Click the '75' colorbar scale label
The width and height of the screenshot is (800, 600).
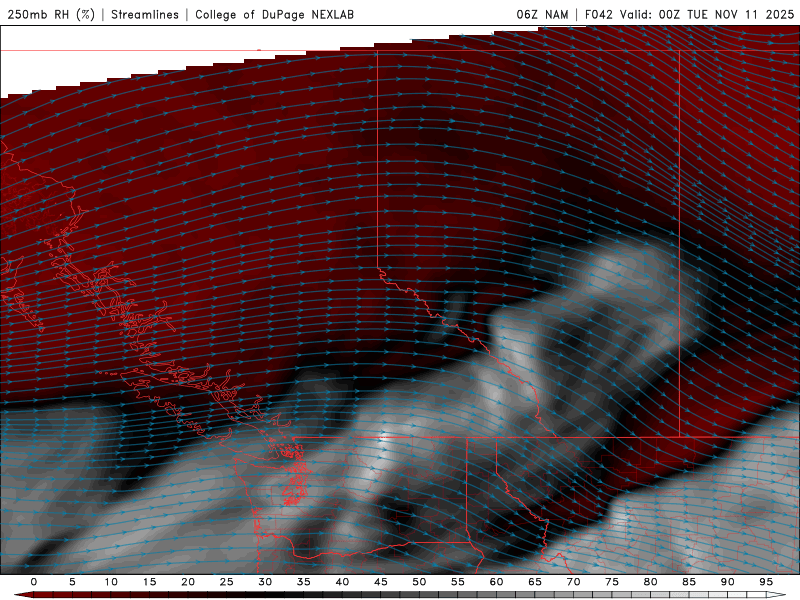pos(612,582)
